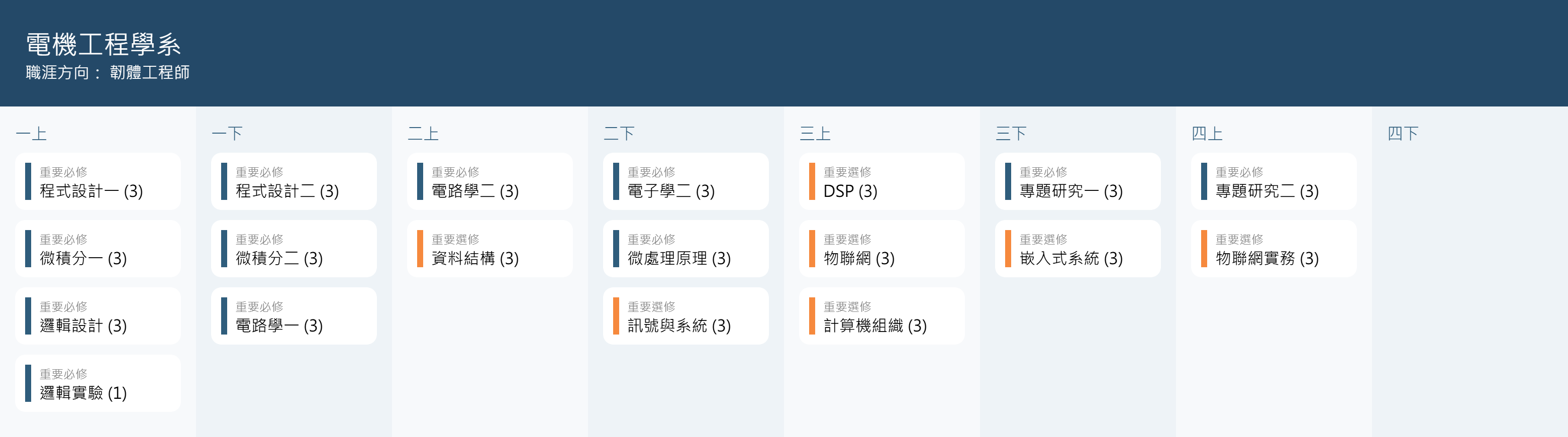Viewport: 1568px width, 437px height.
Task: Click the 四下 semester column heading
Action: [x=1403, y=133]
